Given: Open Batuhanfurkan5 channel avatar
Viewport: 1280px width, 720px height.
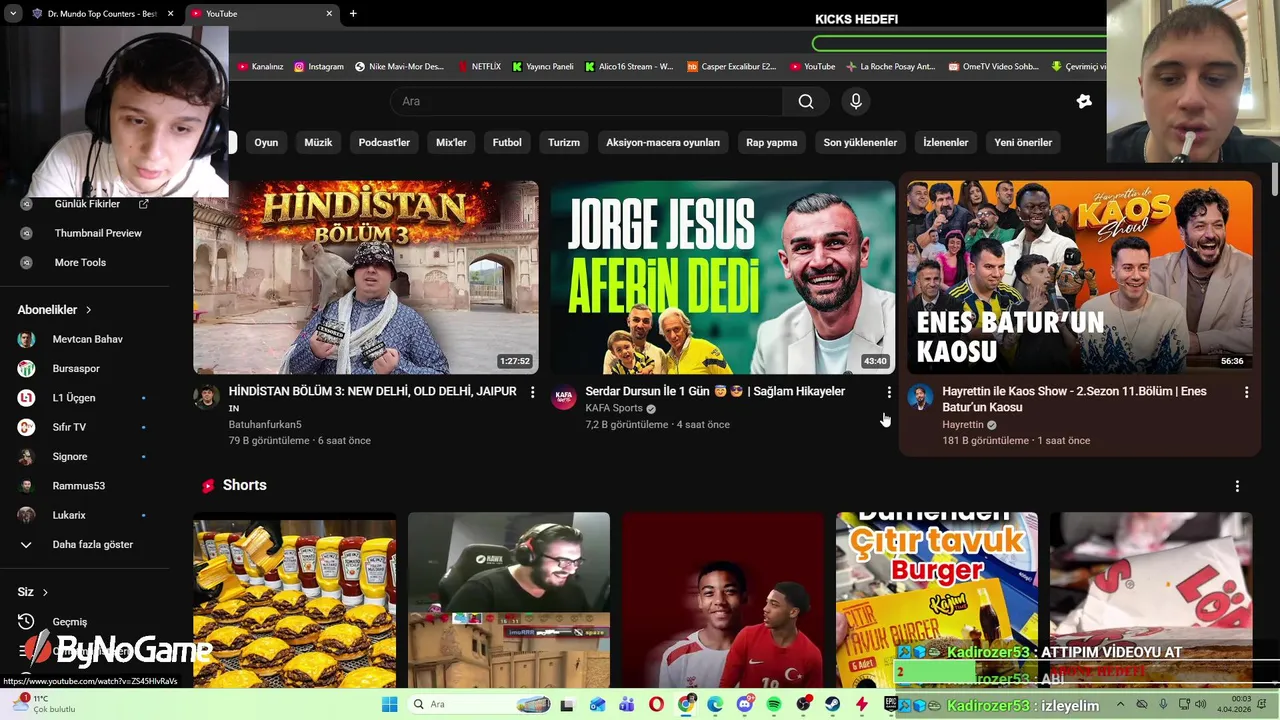Looking at the screenshot, I should click(x=206, y=397).
